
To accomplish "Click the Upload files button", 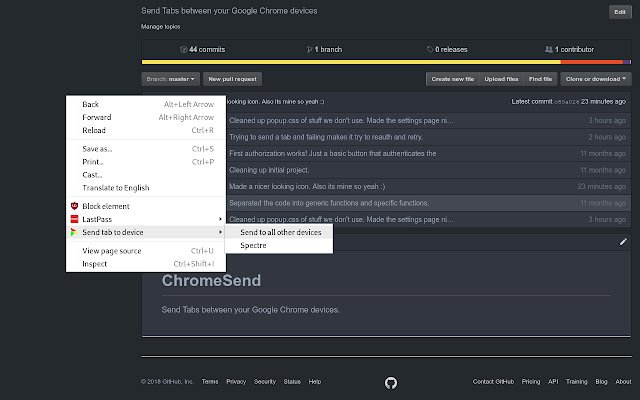I will (501, 79).
